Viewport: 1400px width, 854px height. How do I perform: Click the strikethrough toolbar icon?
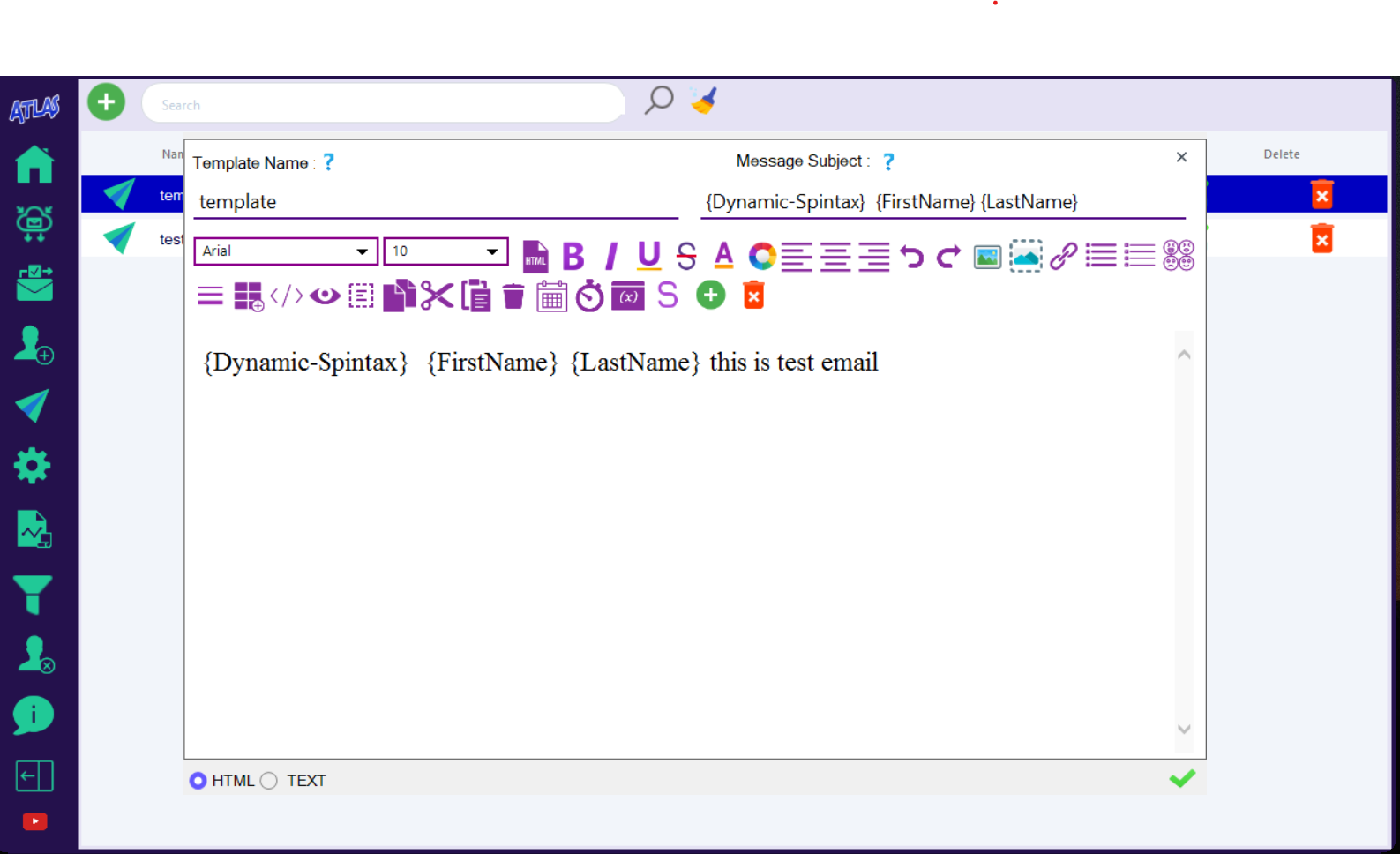pyautogui.click(x=686, y=256)
